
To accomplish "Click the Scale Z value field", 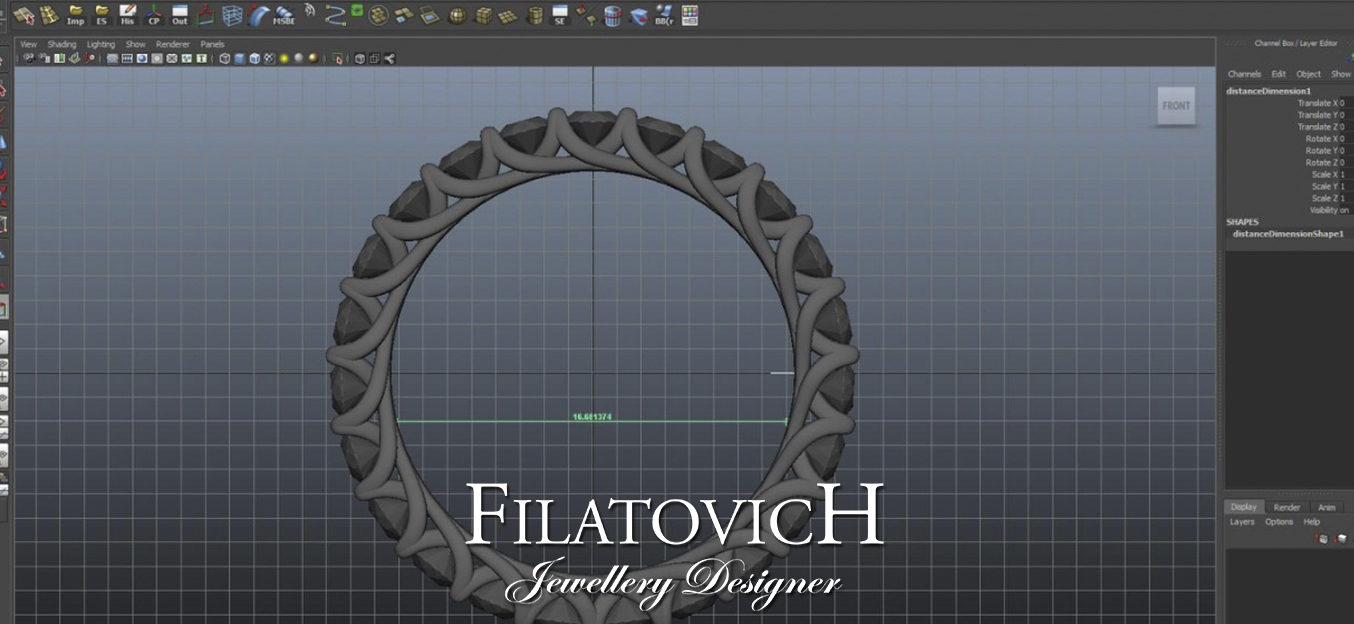I will pos(1345,198).
